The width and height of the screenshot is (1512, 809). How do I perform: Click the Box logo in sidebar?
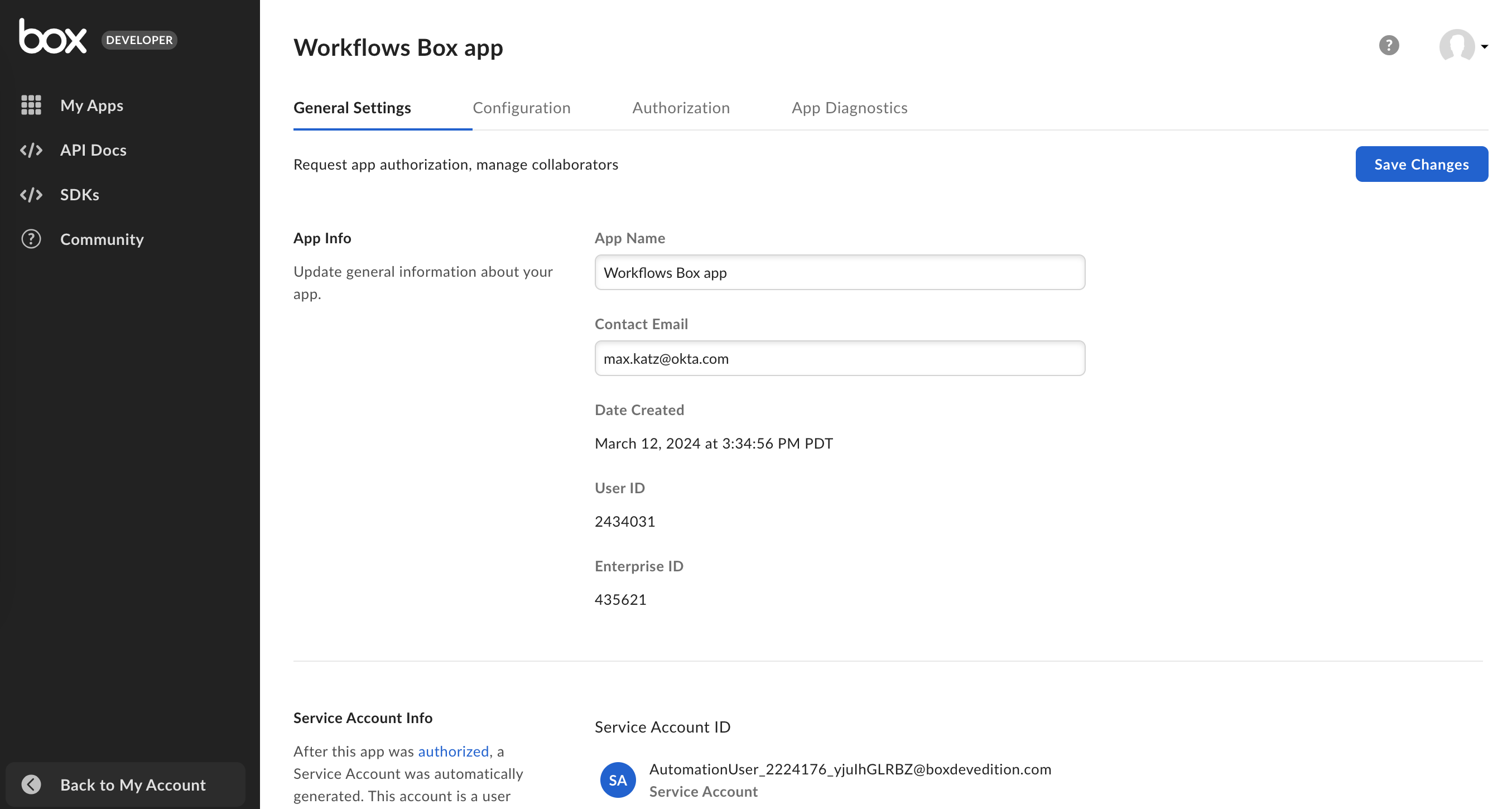click(53, 37)
